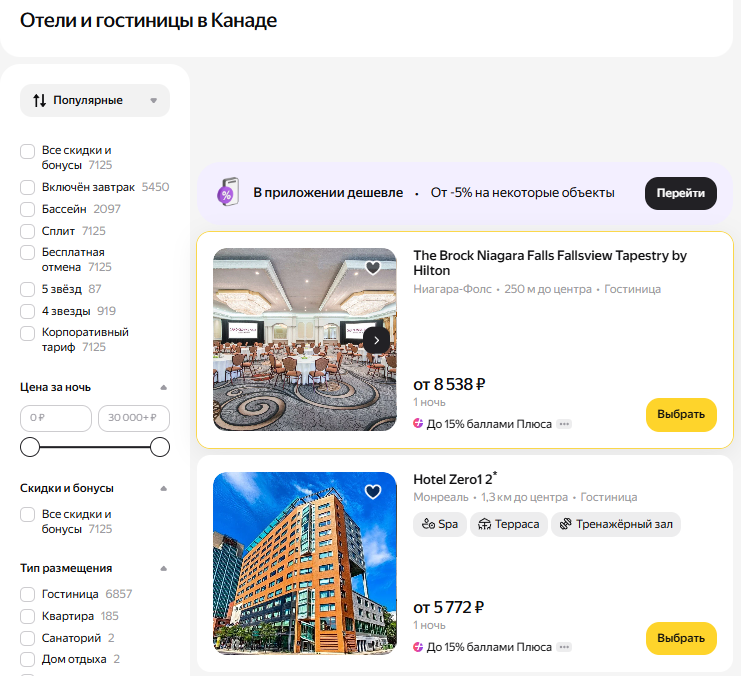741x676 pixels.
Task: Enable the Включён завтрак filter
Action: click(28, 187)
